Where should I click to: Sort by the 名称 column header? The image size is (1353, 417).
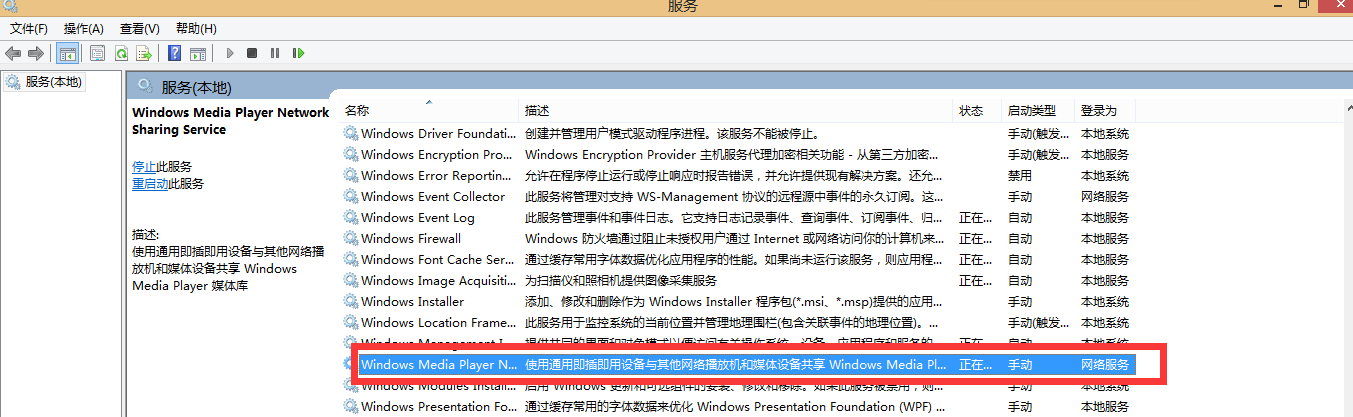(x=357, y=110)
